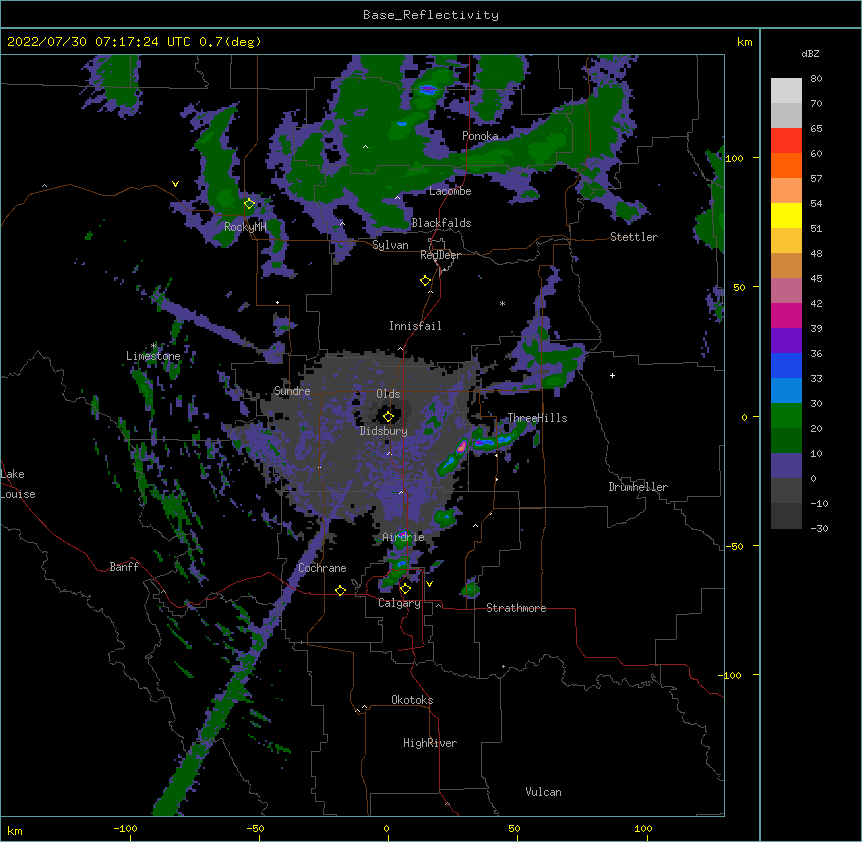Click the Didsbury label
The image size is (862, 842).
pos(384,431)
